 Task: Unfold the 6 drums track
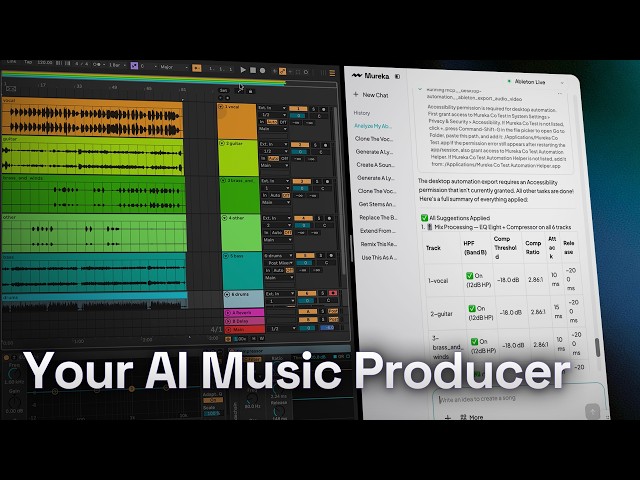tap(227, 294)
